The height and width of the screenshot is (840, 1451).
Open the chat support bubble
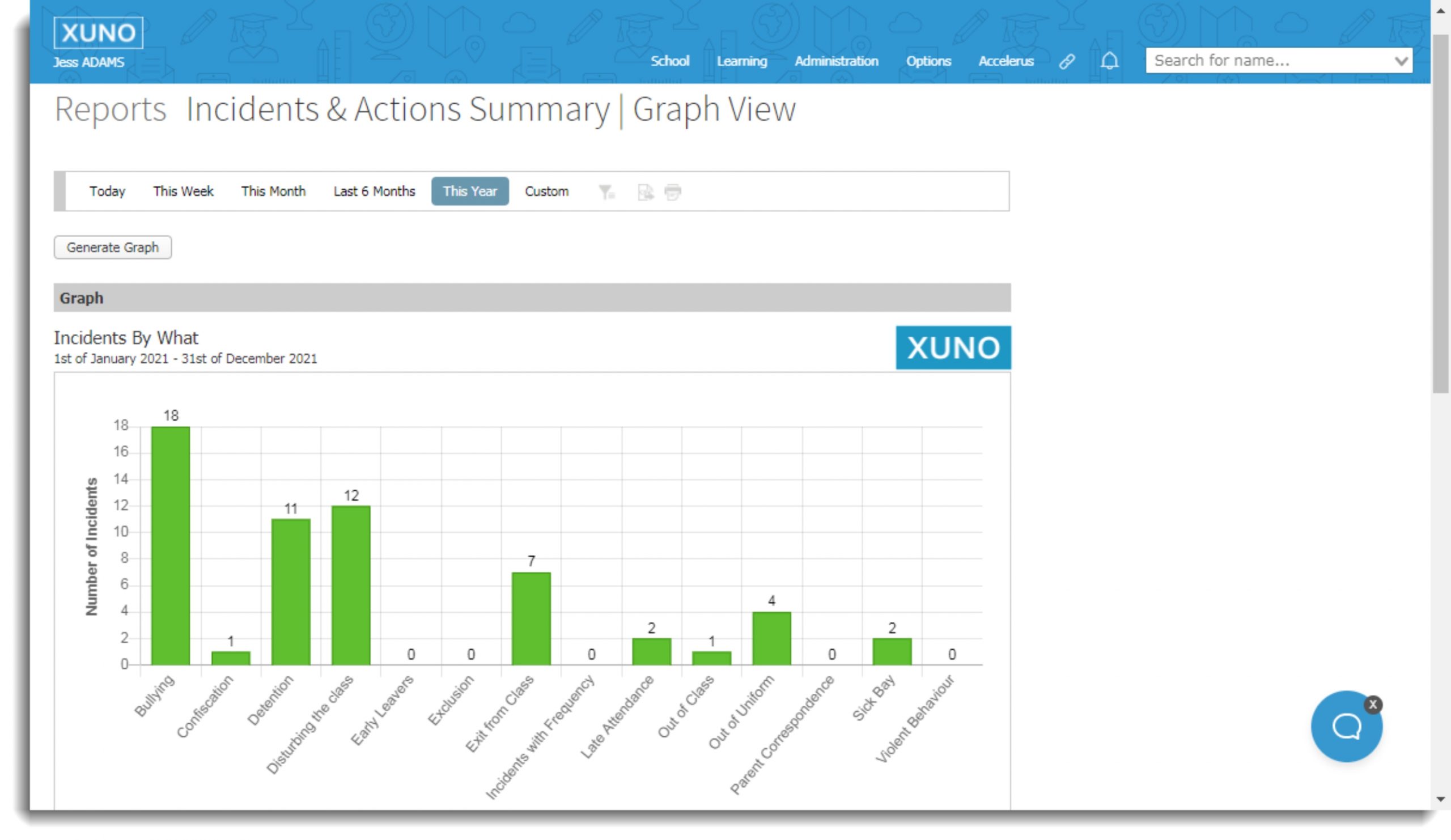1346,726
